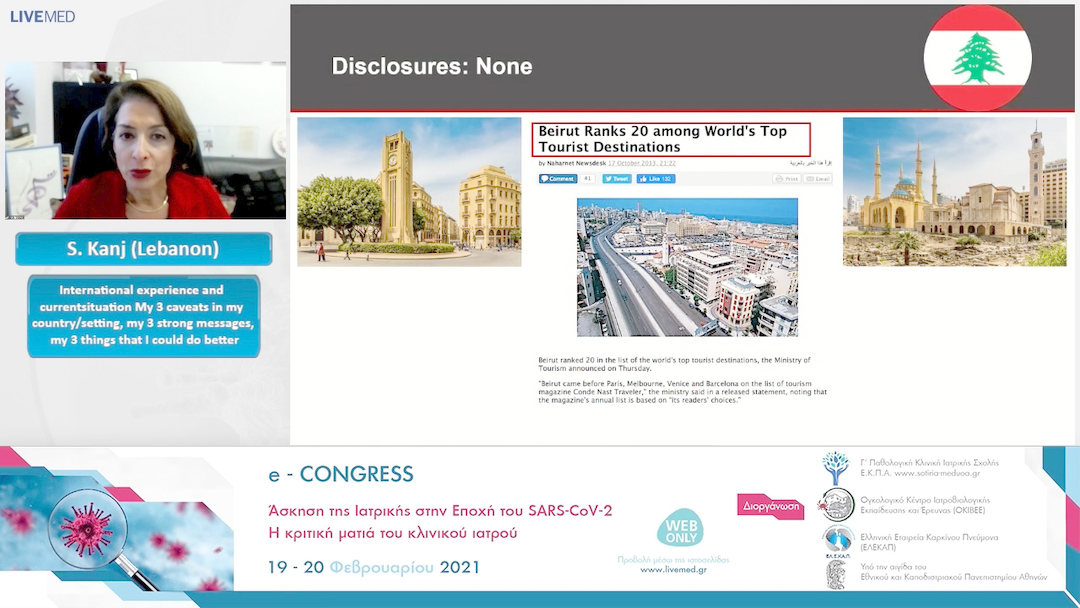Select the quote starting 'Beirut came before Paris'
1080x608 pixels.
point(683,392)
